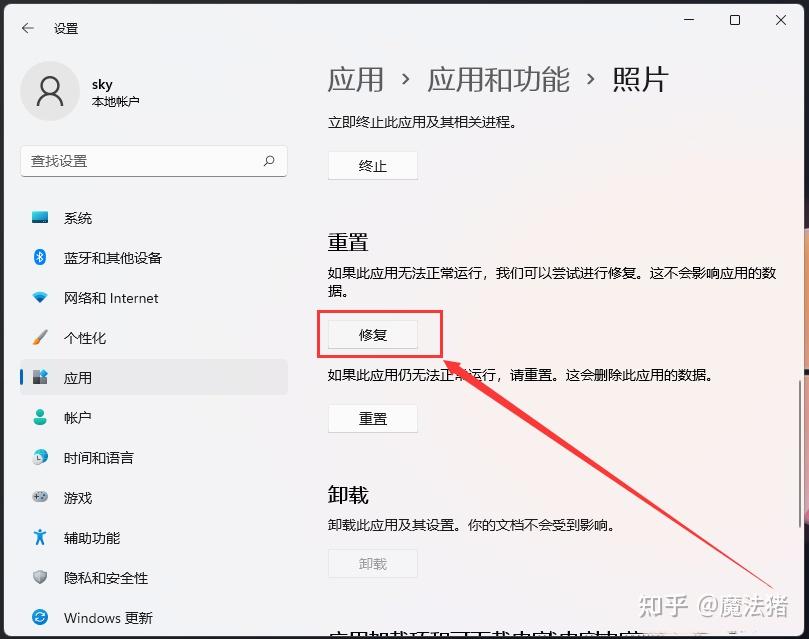Image resolution: width=809 pixels, height=639 pixels.
Task: Open 隐私和安全性 settings
Action: pos(154,577)
